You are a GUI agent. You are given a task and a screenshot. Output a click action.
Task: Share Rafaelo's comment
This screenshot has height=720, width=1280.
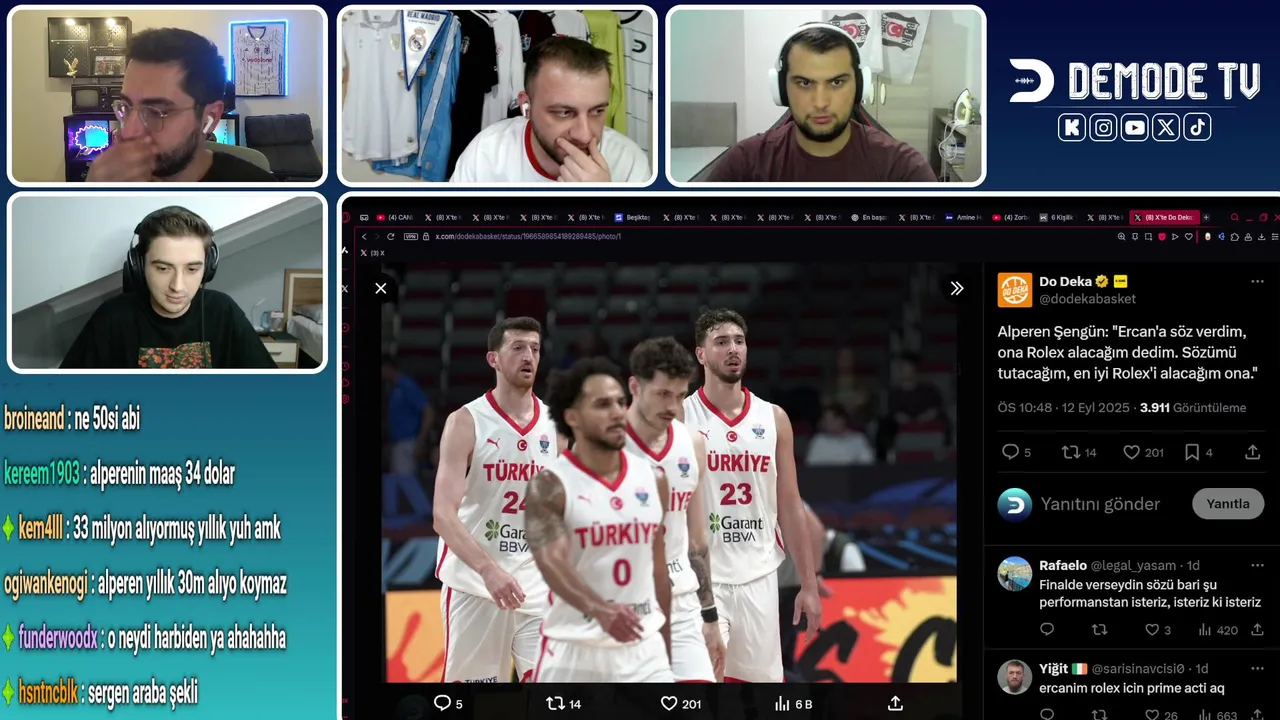(x=1257, y=630)
